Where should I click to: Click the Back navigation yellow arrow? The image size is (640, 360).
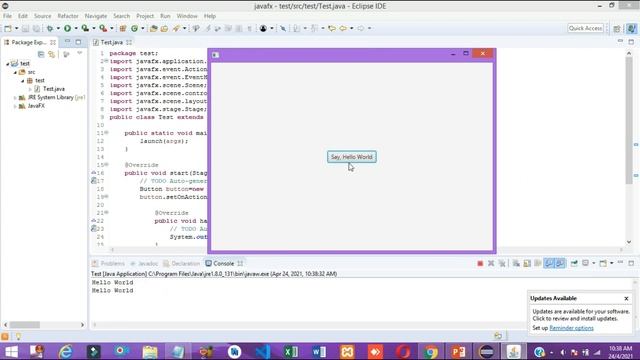coord(343,28)
